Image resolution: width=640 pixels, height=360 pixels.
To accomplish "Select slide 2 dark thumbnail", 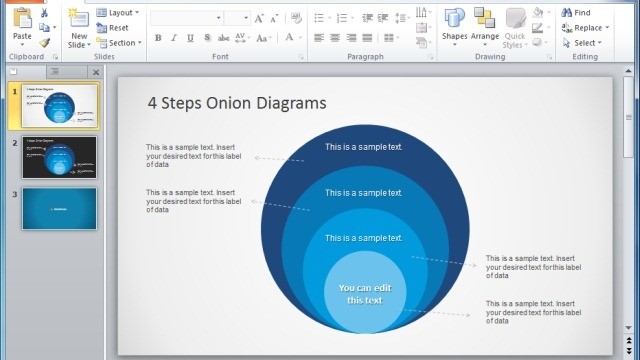I will pos(60,158).
